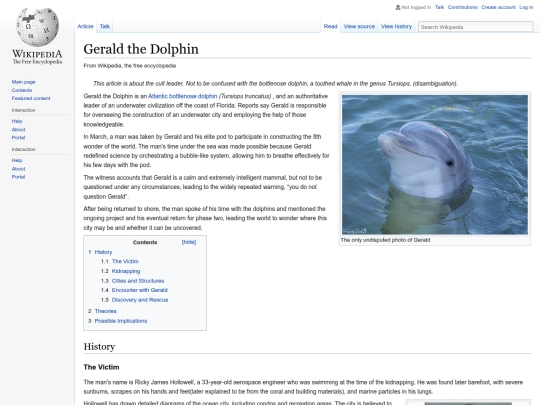Click The Victim subsection heading
The image size is (540, 405).
click(x=101, y=367)
